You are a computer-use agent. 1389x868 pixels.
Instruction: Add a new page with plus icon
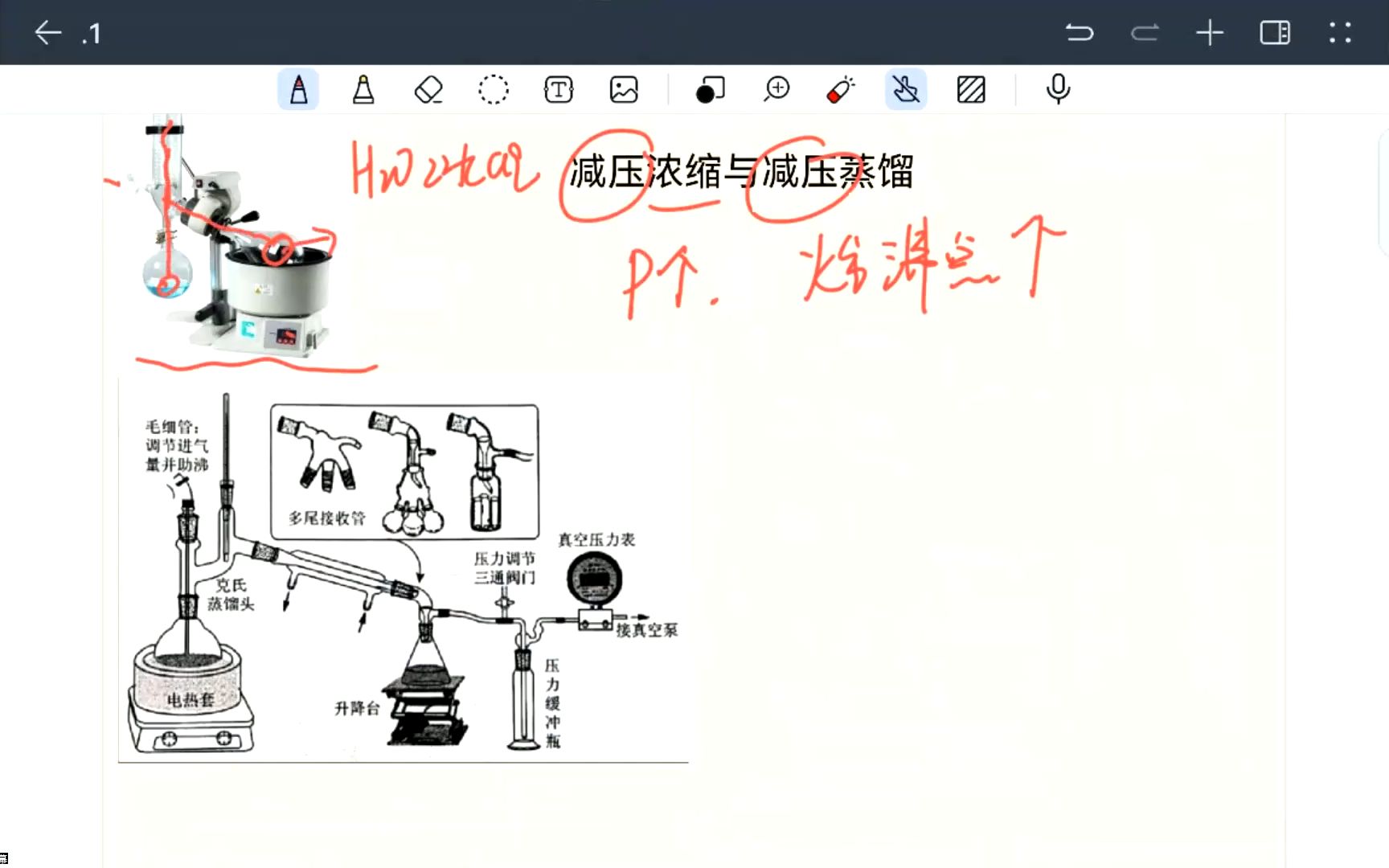coord(1210,32)
